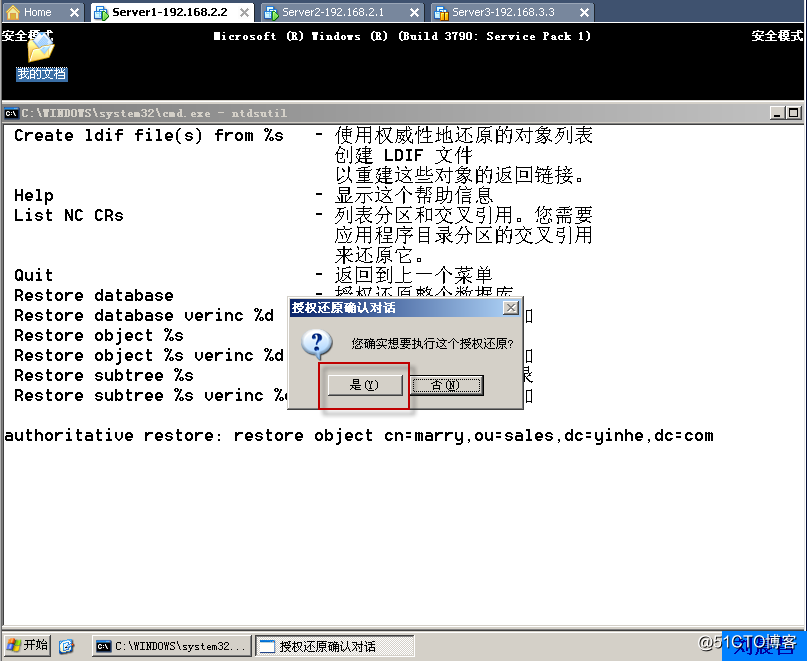
Task: Click the blue question mark icon
Action: pyautogui.click(x=317, y=344)
